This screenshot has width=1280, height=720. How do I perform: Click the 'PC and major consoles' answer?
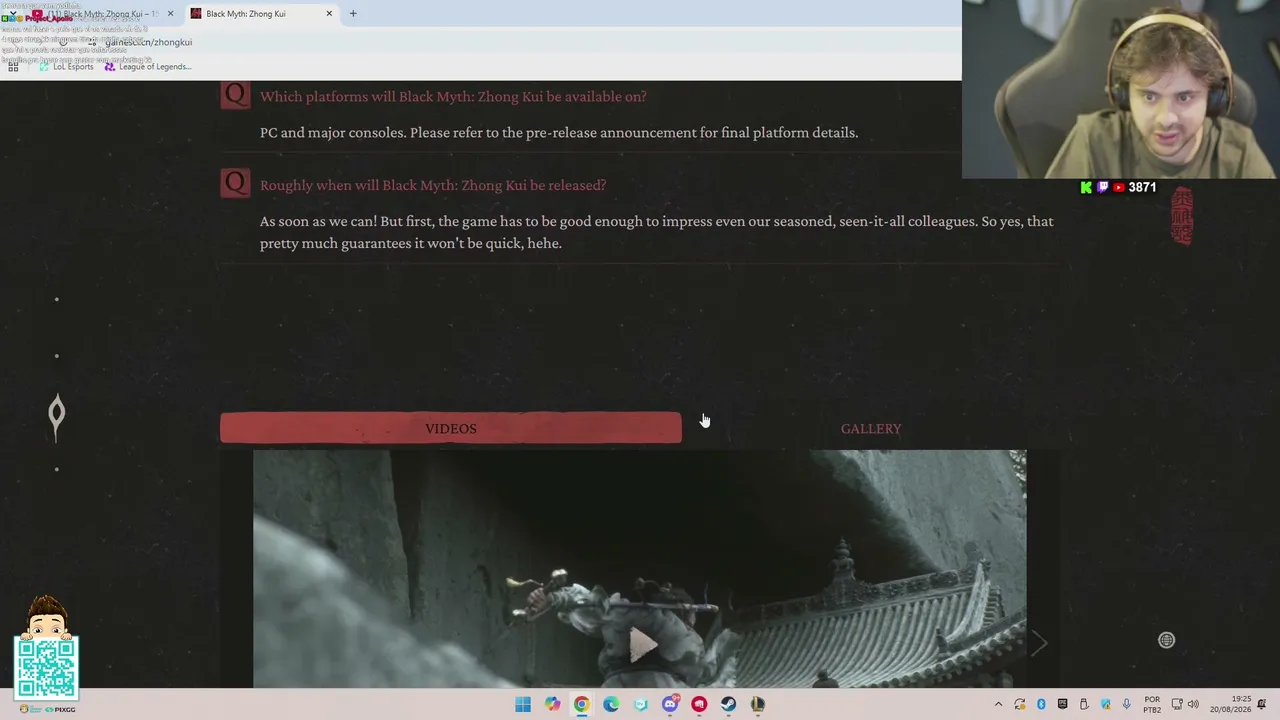point(559,132)
